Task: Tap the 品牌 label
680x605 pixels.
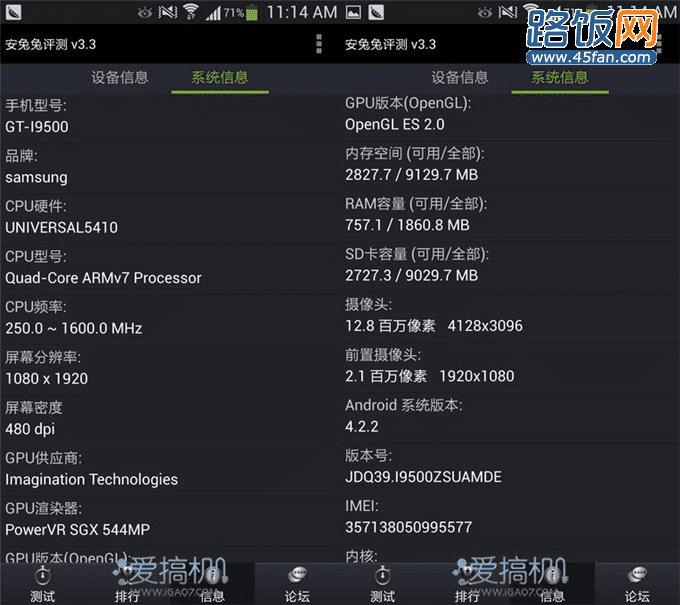Action: tap(21, 156)
